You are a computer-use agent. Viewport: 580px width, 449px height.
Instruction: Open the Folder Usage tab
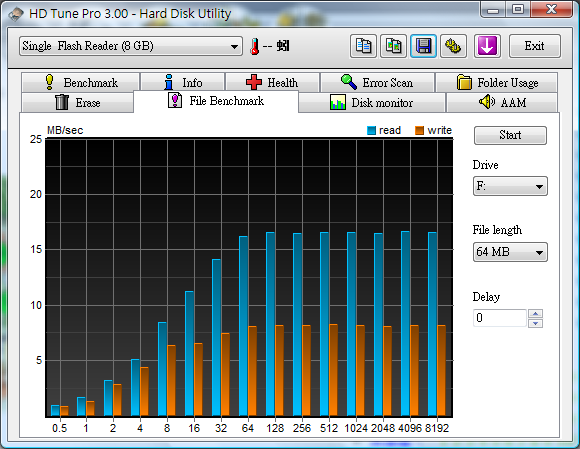pos(496,82)
